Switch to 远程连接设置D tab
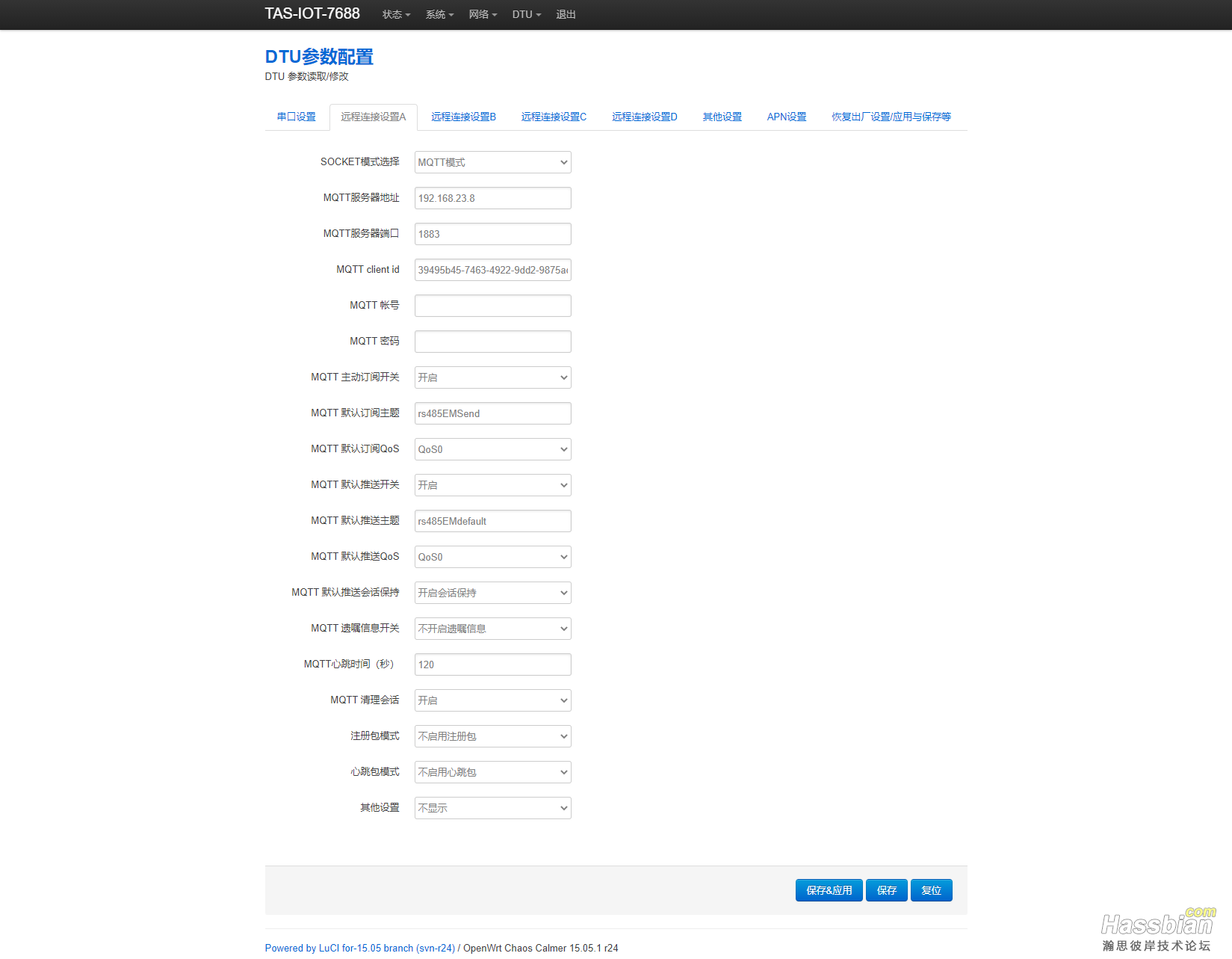 point(644,117)
